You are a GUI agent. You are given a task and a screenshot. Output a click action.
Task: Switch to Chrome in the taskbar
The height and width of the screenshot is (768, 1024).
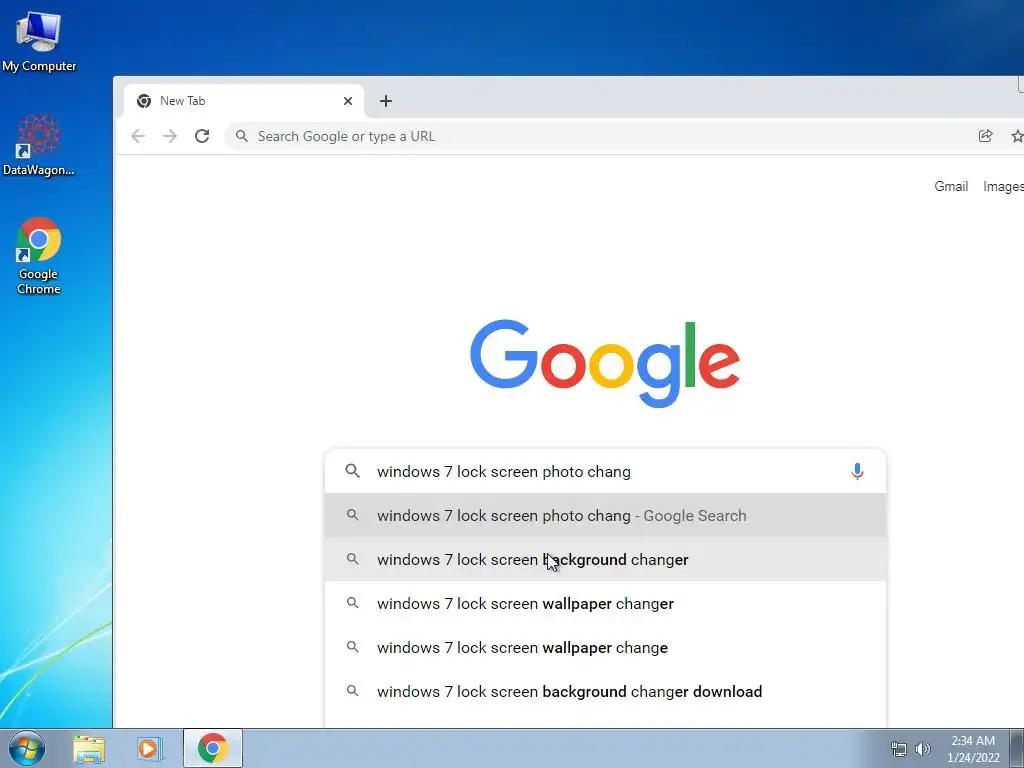213,748
